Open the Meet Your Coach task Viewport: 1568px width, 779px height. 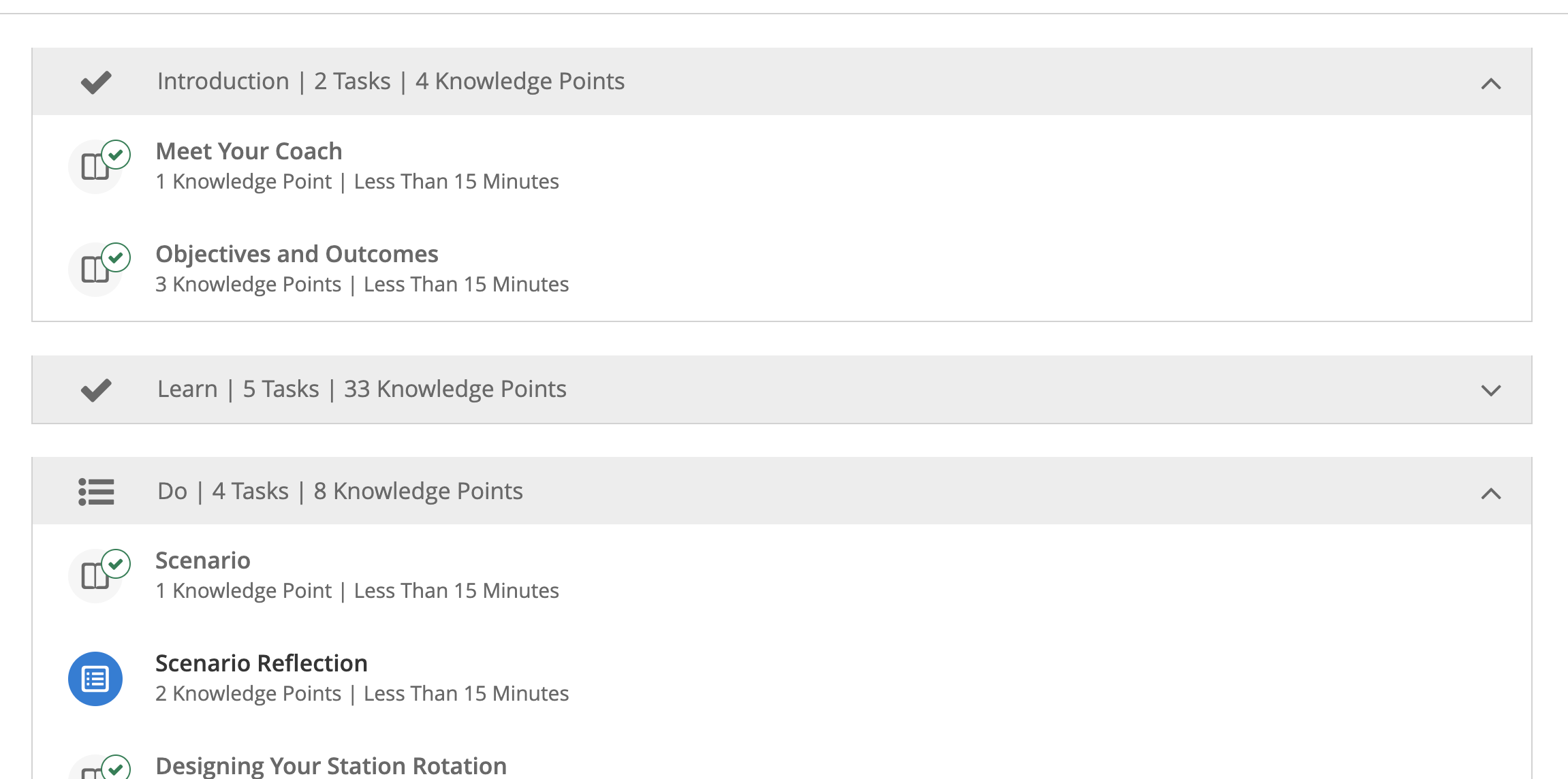(249, 151)
